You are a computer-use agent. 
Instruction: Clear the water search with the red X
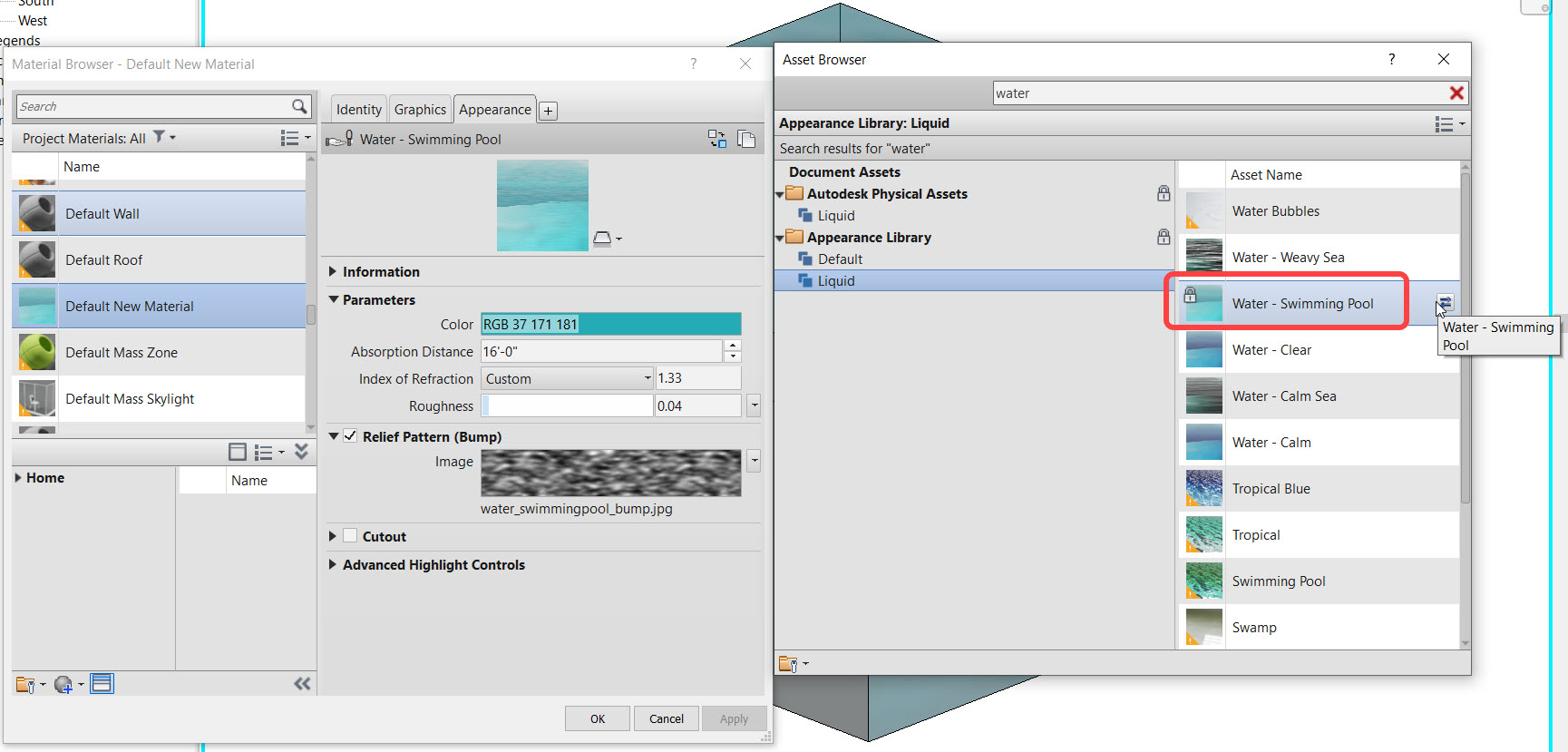pos(1456,93)
